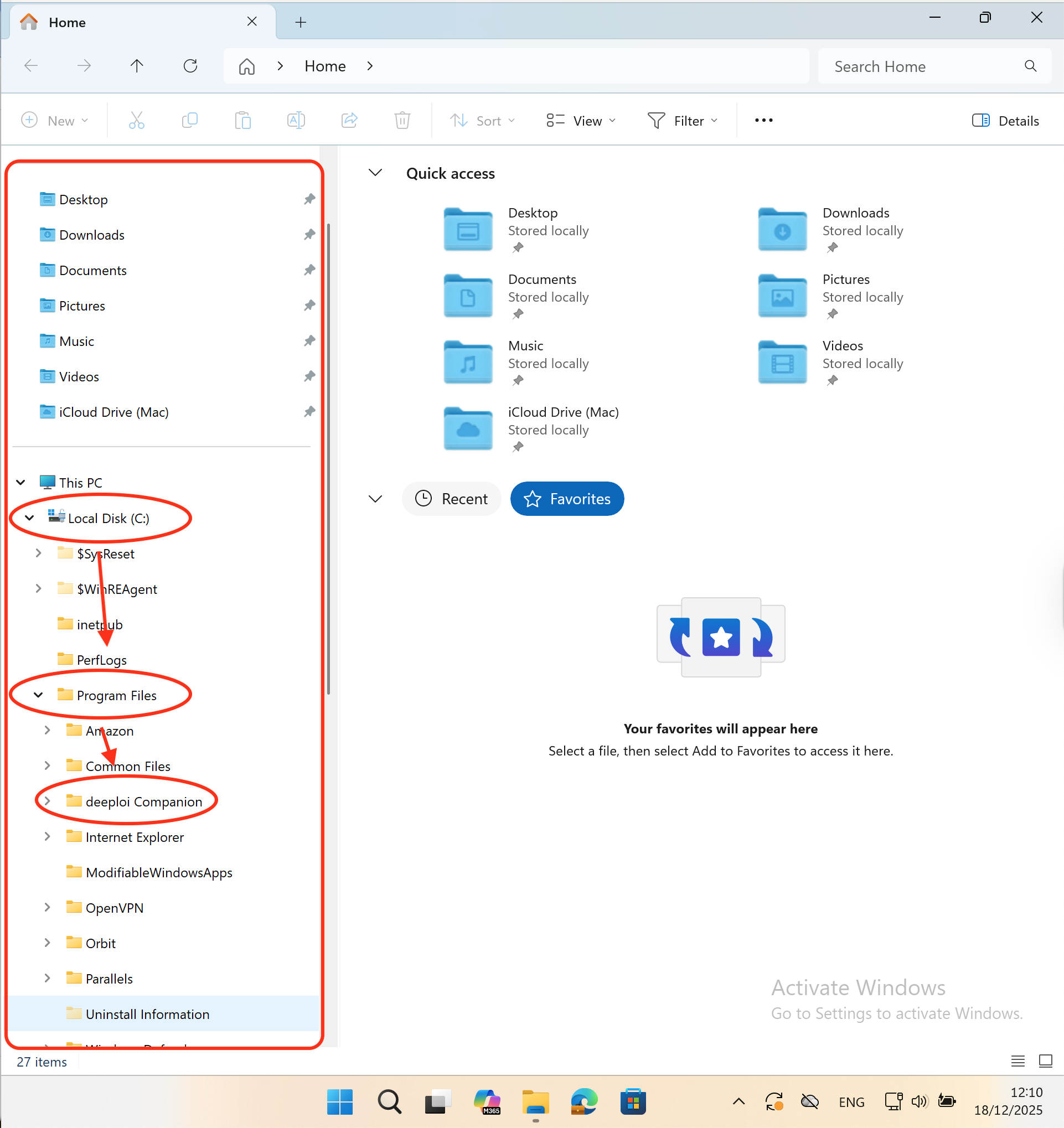Click the search magnifier in Search Home
Screen dimensions: 1064x1128
tap(1031, 66)
